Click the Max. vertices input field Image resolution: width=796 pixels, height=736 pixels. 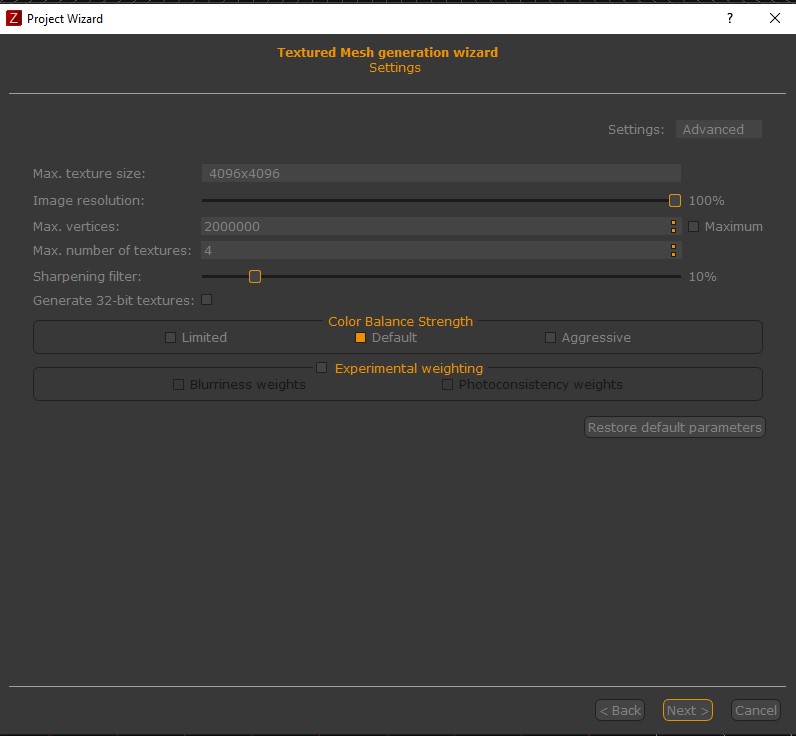click(434, 227)
